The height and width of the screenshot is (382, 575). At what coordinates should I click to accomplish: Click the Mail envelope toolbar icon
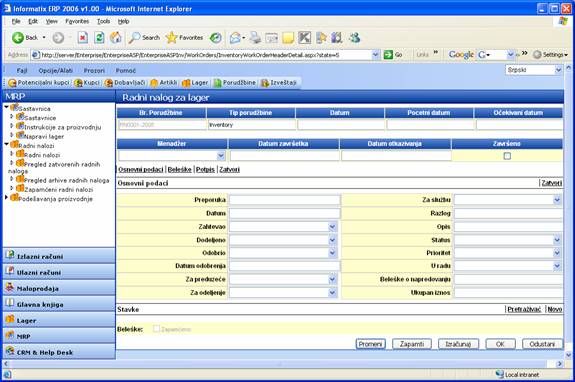(x=235, y=37)
